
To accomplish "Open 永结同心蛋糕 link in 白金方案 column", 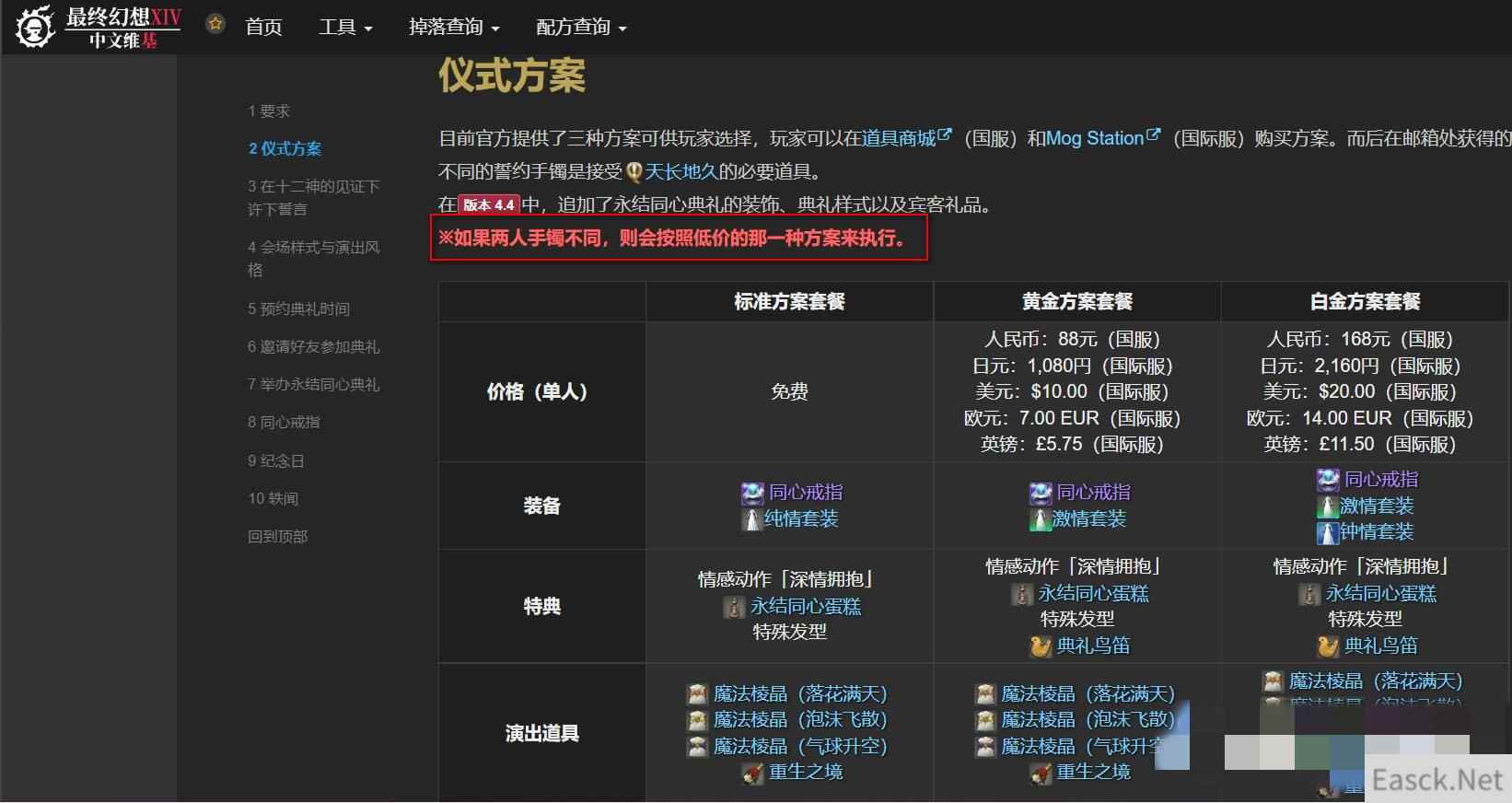I will coord(1381,593).
